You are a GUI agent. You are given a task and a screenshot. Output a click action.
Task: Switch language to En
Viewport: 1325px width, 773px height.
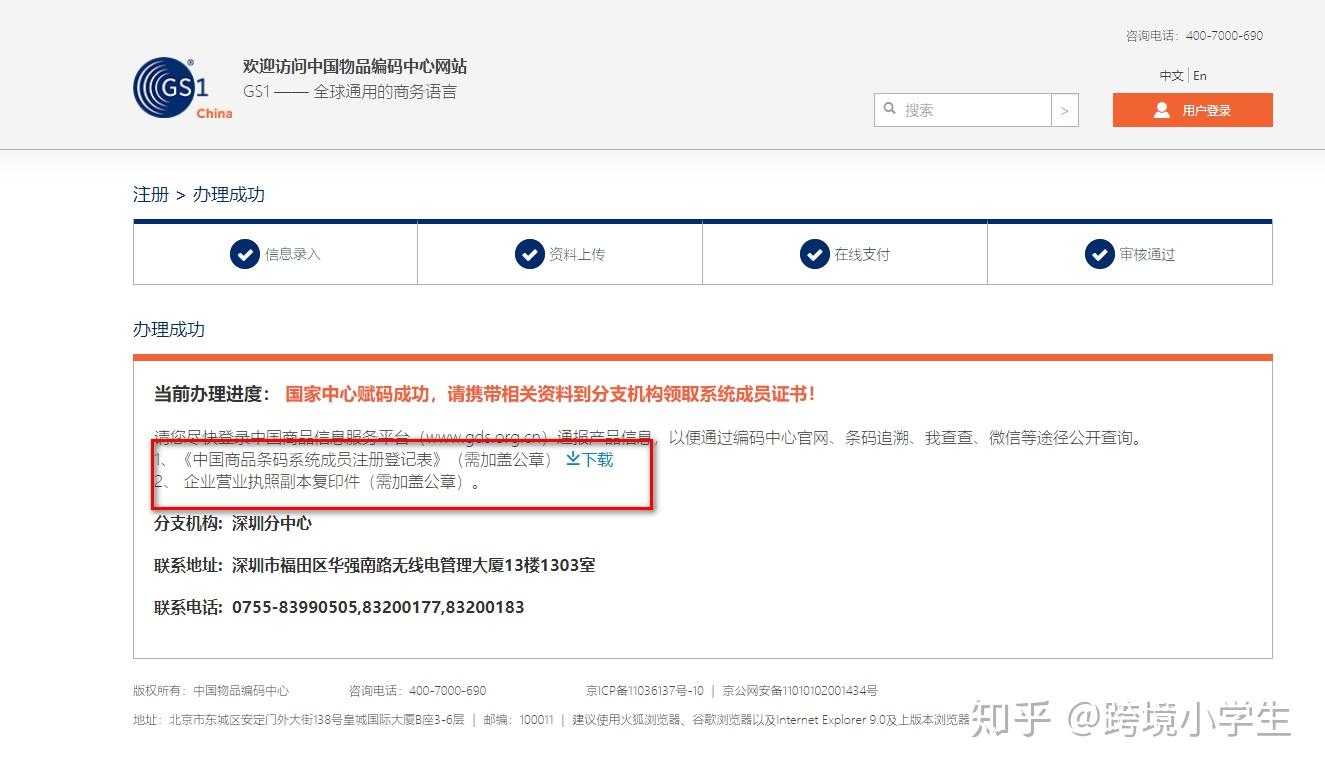point(1199,75)
